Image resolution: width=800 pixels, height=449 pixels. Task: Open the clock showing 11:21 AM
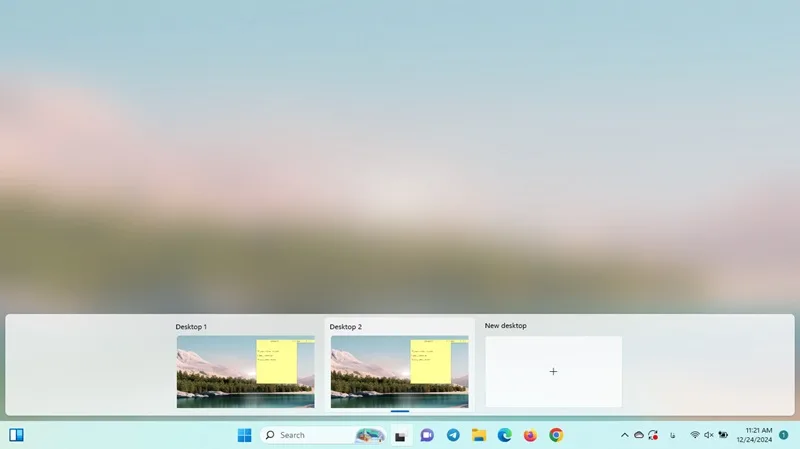pos(754,435)
